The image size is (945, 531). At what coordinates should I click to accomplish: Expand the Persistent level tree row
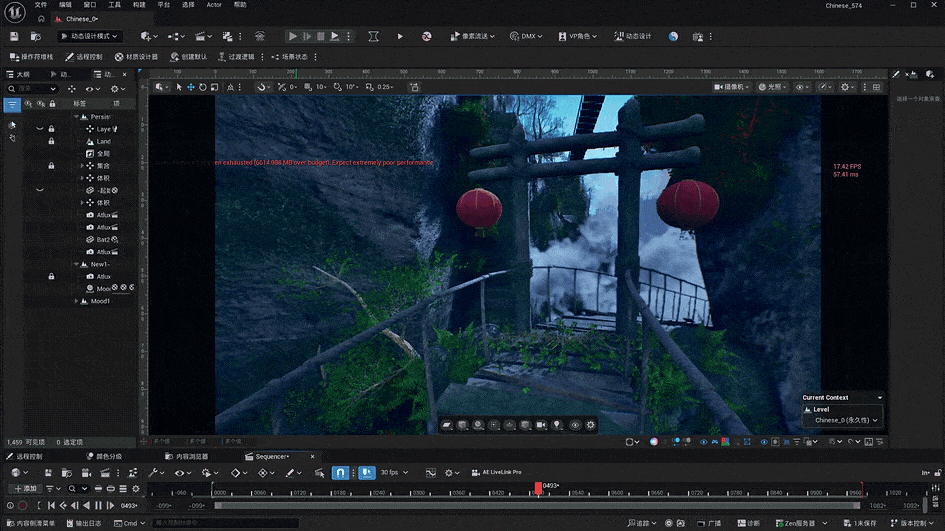tap(77, 117)
